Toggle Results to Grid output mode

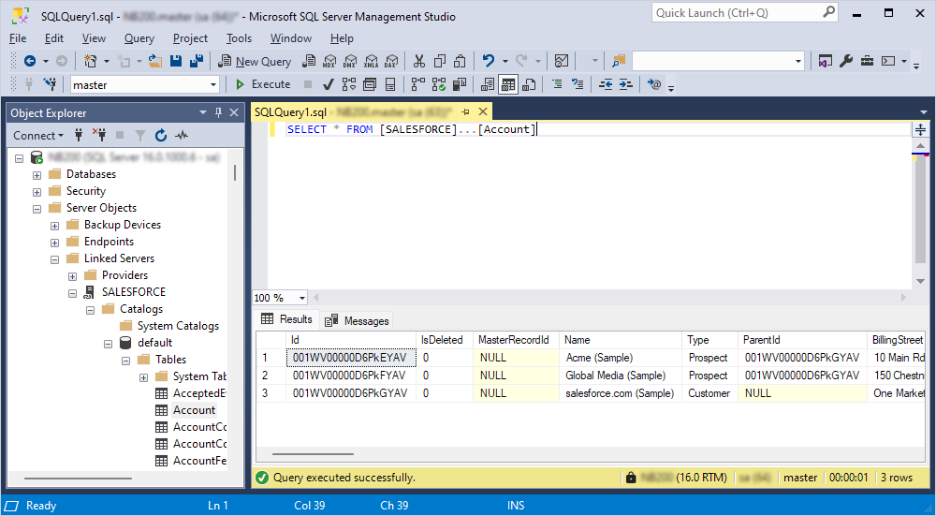pos(508,85)
